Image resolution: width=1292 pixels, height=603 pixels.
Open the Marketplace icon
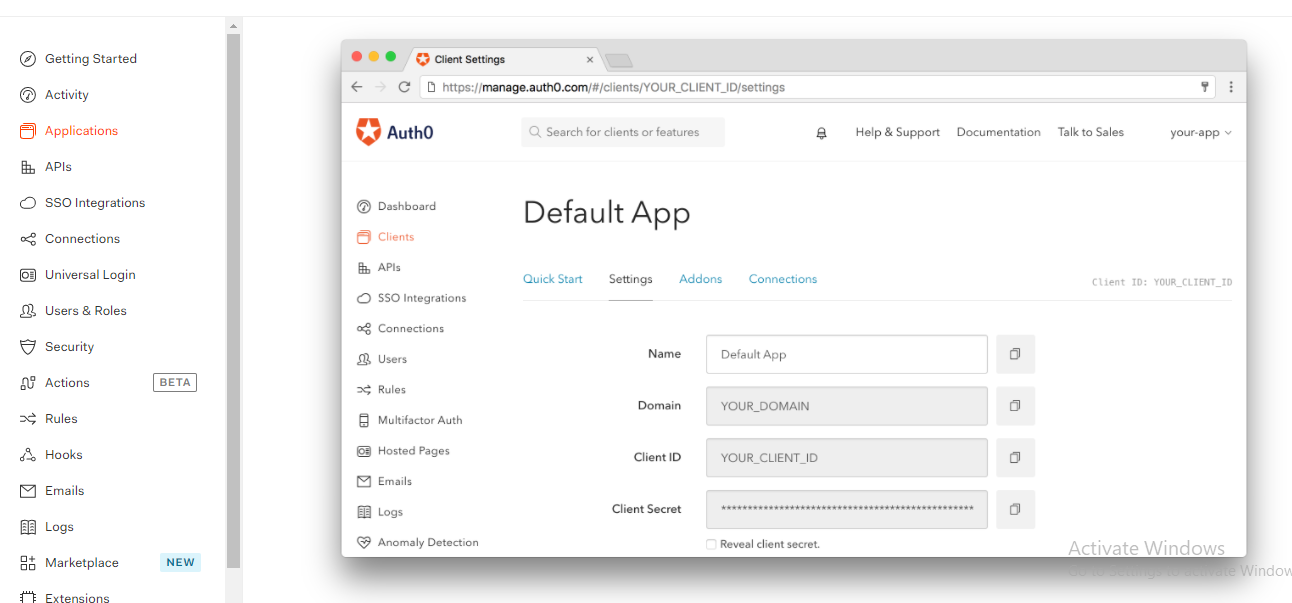(x=28, y=563)
